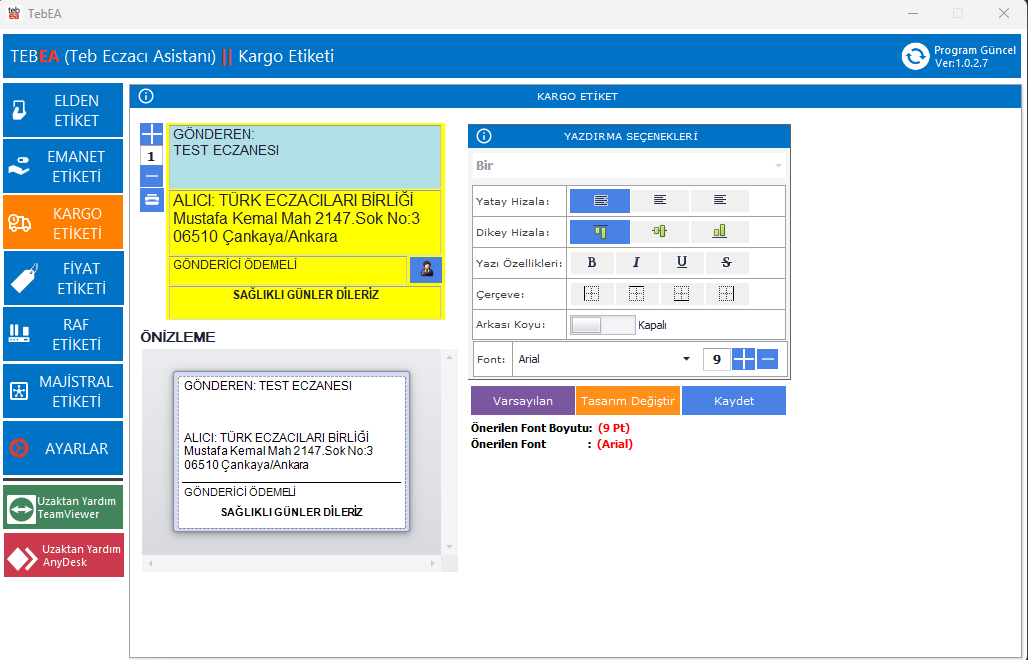This screenshot has height=660, width=1028.
Task: Click the printer icon beside the label
Action: point(151,199)
